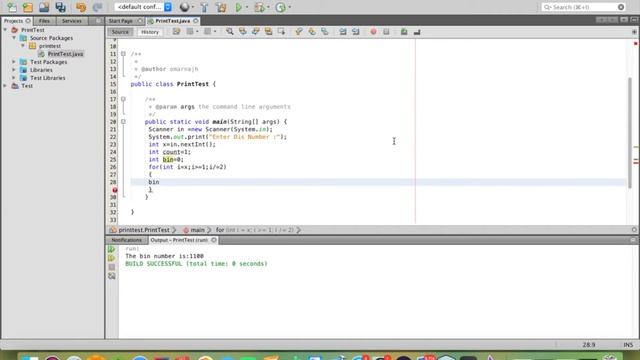The image size is (640, 360).
Task: Click the Clean and Build icon
Action: 221,7
